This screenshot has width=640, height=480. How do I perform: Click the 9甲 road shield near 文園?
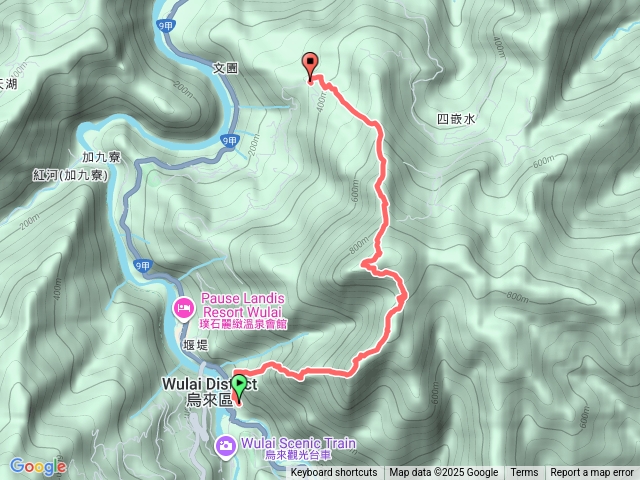(166, 26)
